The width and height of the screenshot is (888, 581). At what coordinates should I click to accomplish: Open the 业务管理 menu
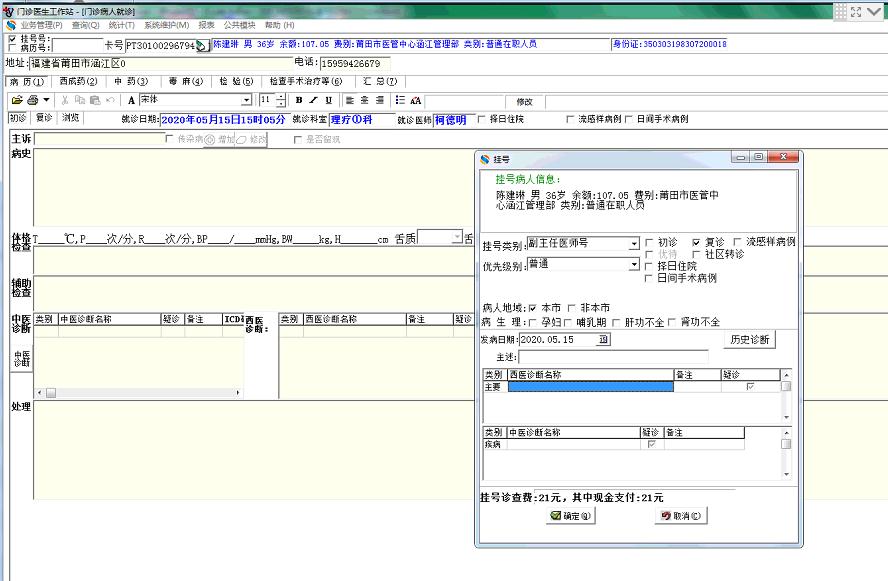[x=40, y=25]
